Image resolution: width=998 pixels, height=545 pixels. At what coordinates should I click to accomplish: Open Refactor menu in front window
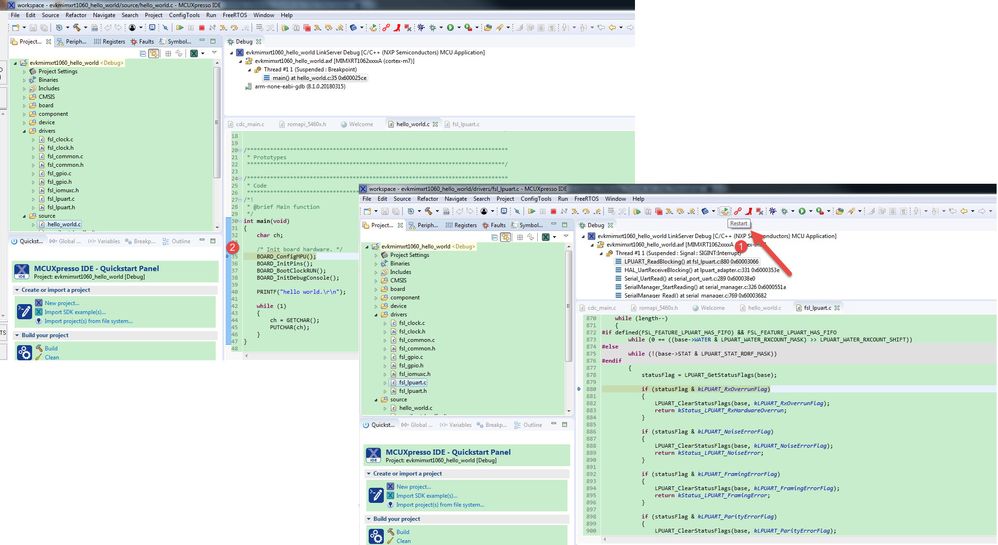pyautogui.click(x=427, y=199)
